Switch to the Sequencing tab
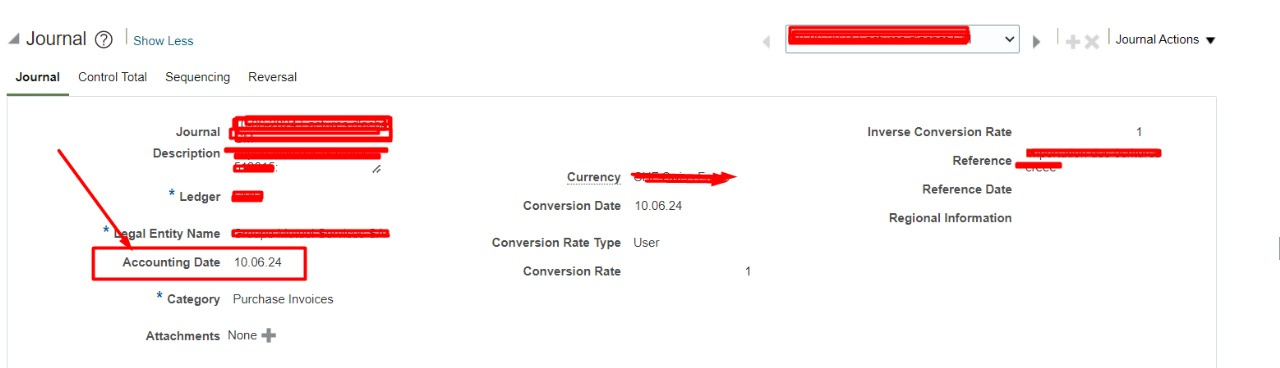The height and width of the screenshot is (368, 1280). [x=198, y=77]
